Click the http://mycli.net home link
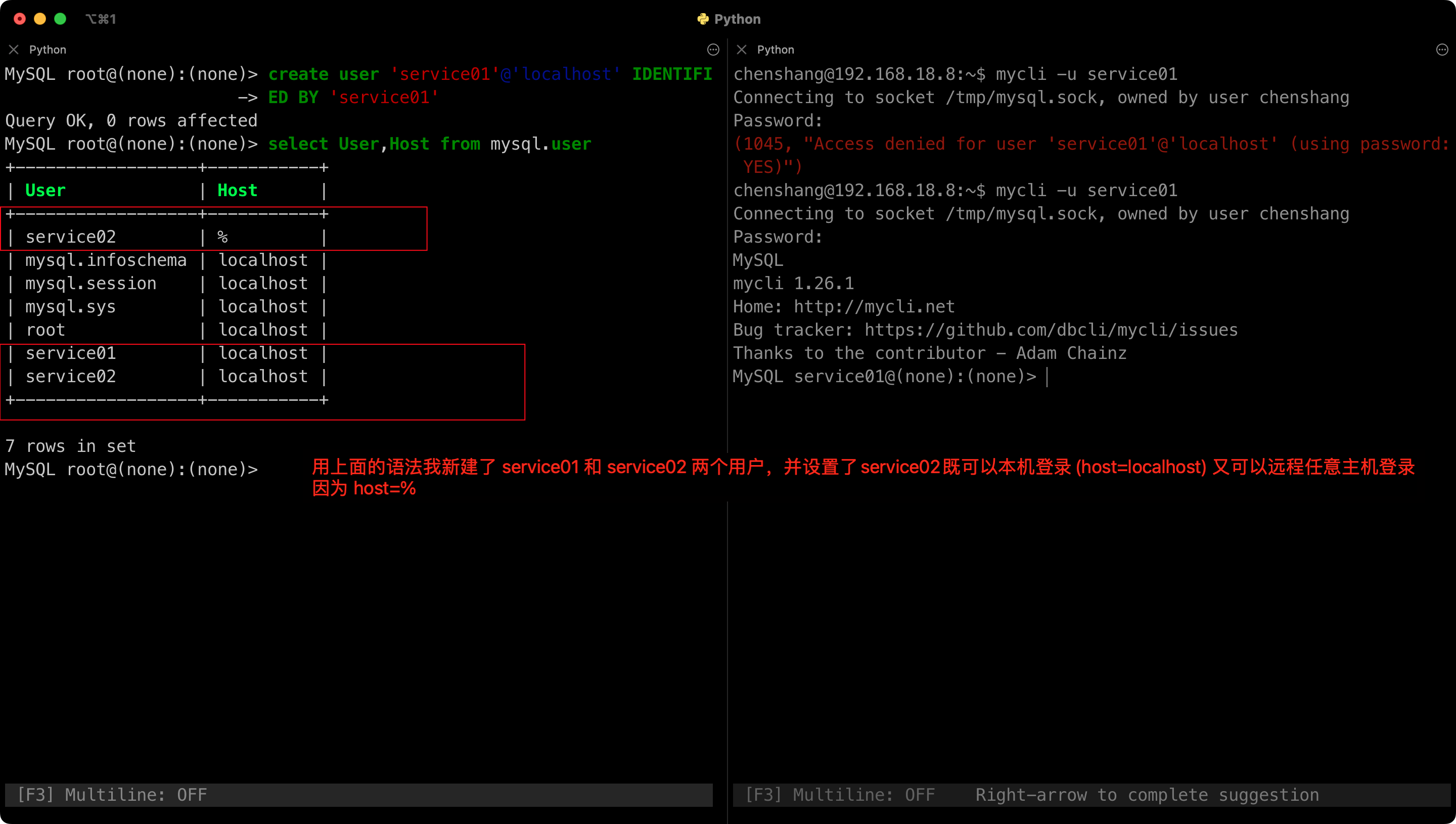The image size is (1456, 824). [874, 307]
